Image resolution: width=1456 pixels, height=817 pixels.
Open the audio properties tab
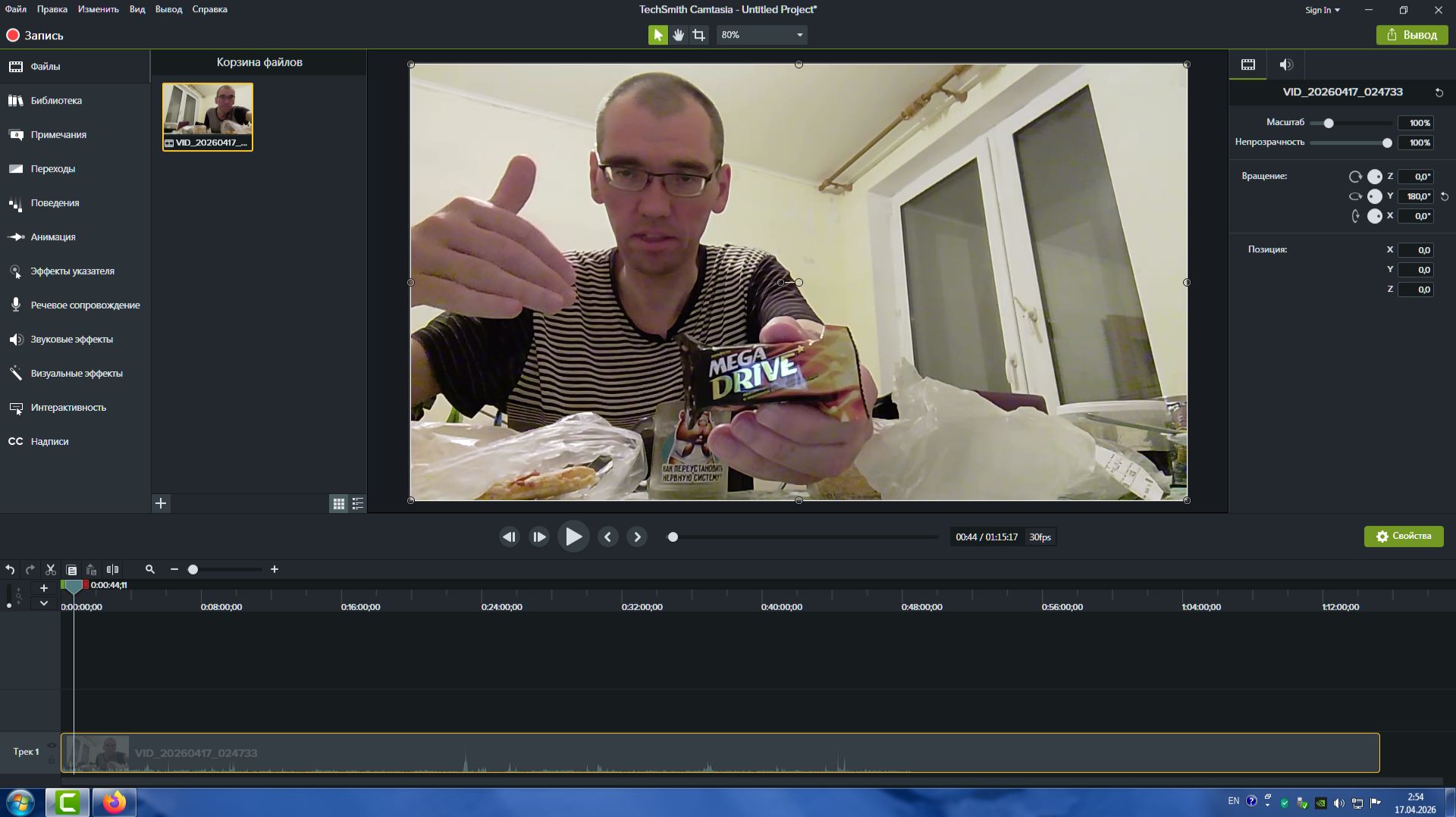click(x=1286, y=64)
